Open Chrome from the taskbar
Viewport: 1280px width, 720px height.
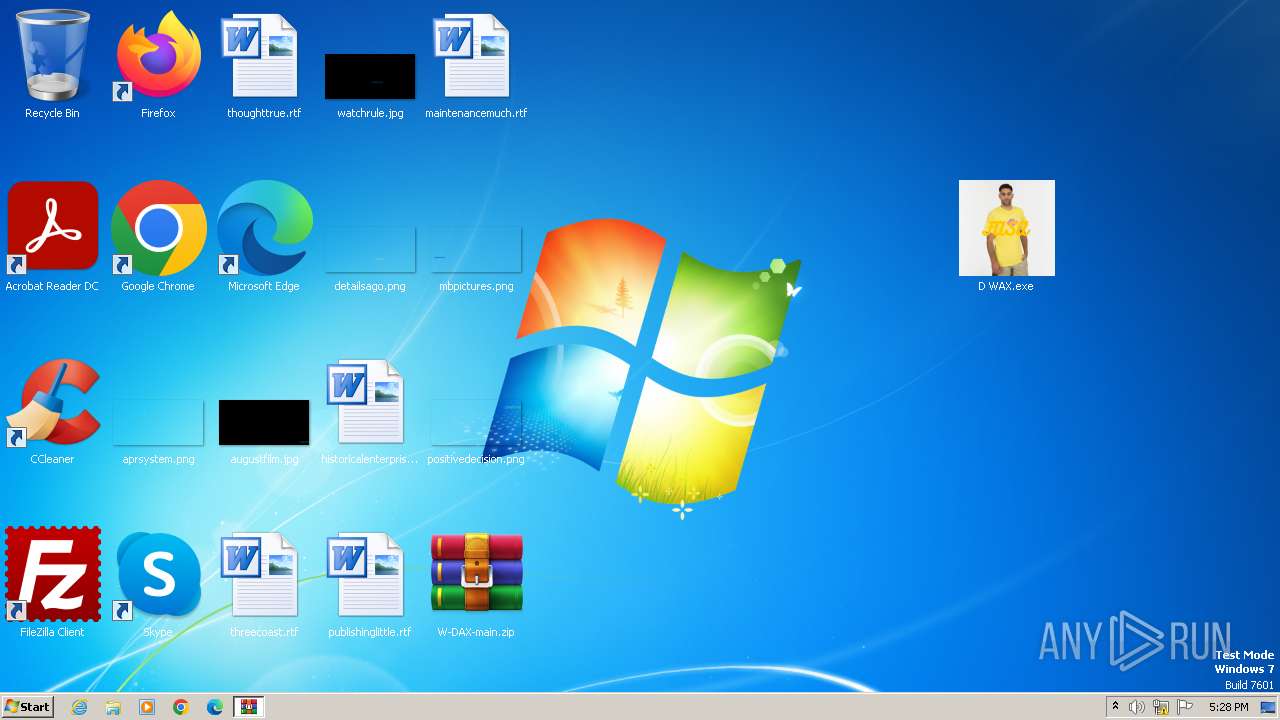point(181,707)
